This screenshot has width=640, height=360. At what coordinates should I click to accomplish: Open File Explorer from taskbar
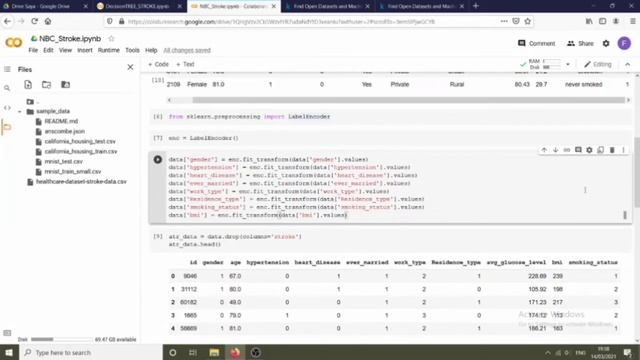(214, 353)
